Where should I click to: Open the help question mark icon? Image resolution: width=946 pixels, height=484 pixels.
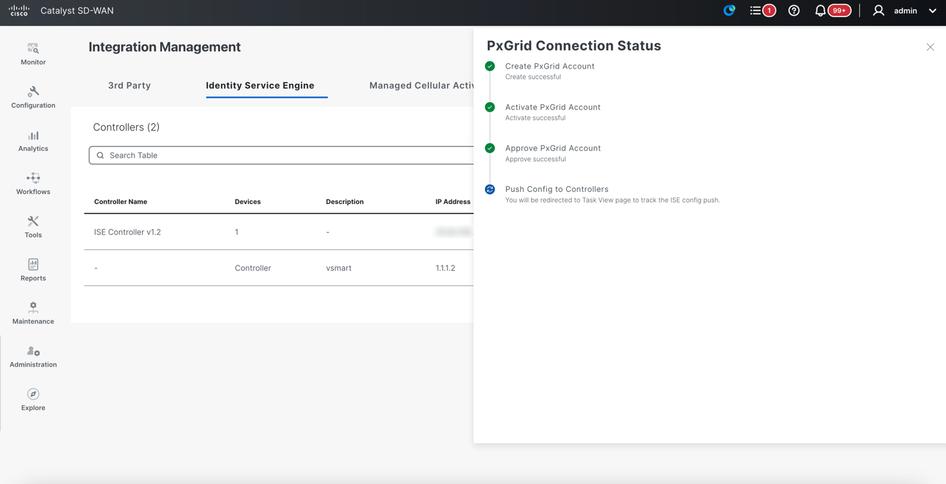pos(794,10)
